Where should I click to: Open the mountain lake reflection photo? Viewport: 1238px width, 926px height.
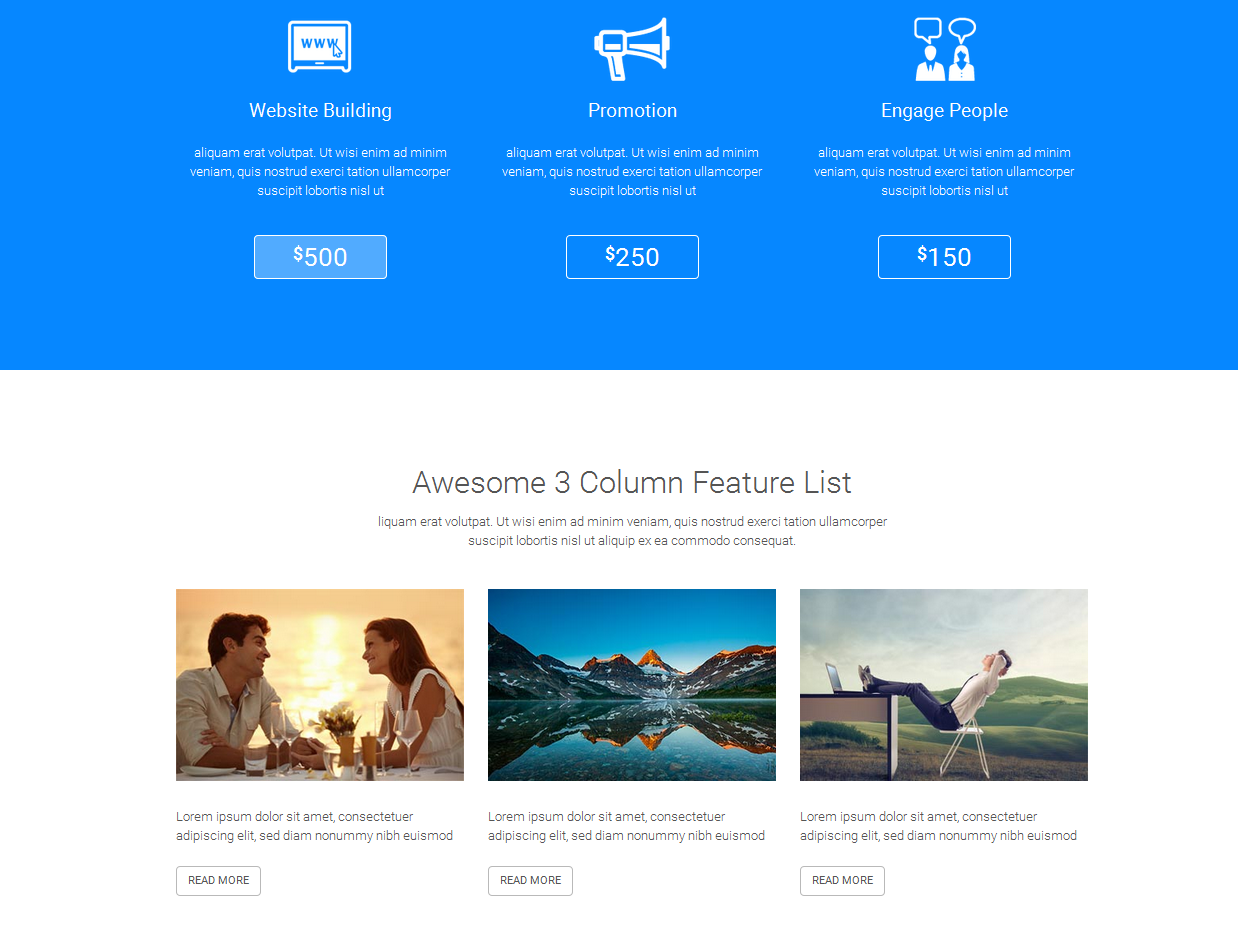click(632, 685)
